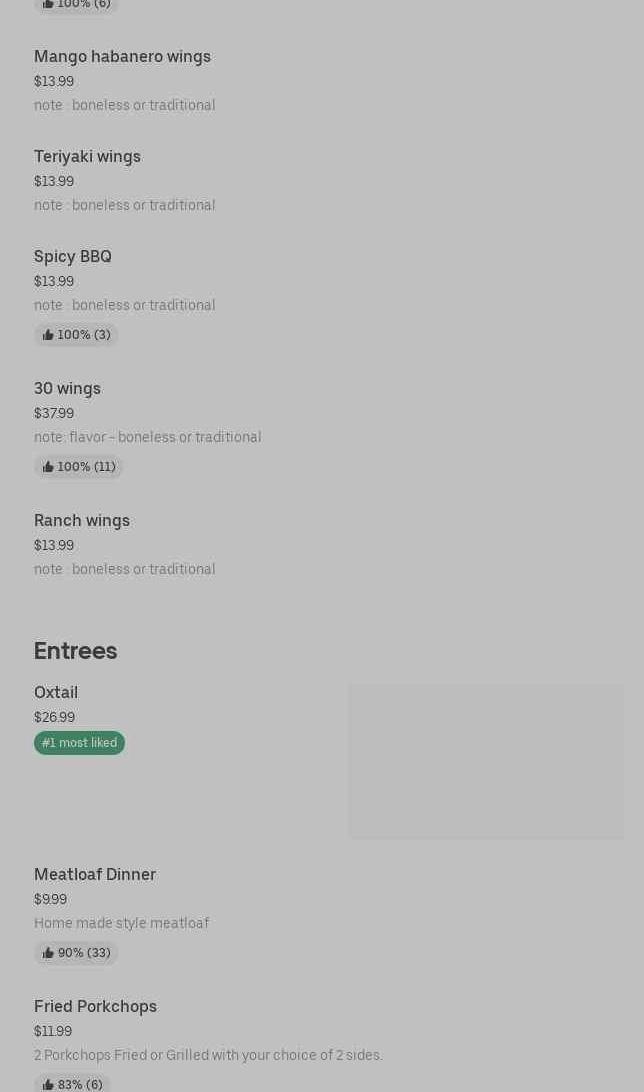Image resolution: width=644 pixels, height=1092 pixels.
Task: Open the Mango habanero wings item
Action: click(x=122, y=56)
